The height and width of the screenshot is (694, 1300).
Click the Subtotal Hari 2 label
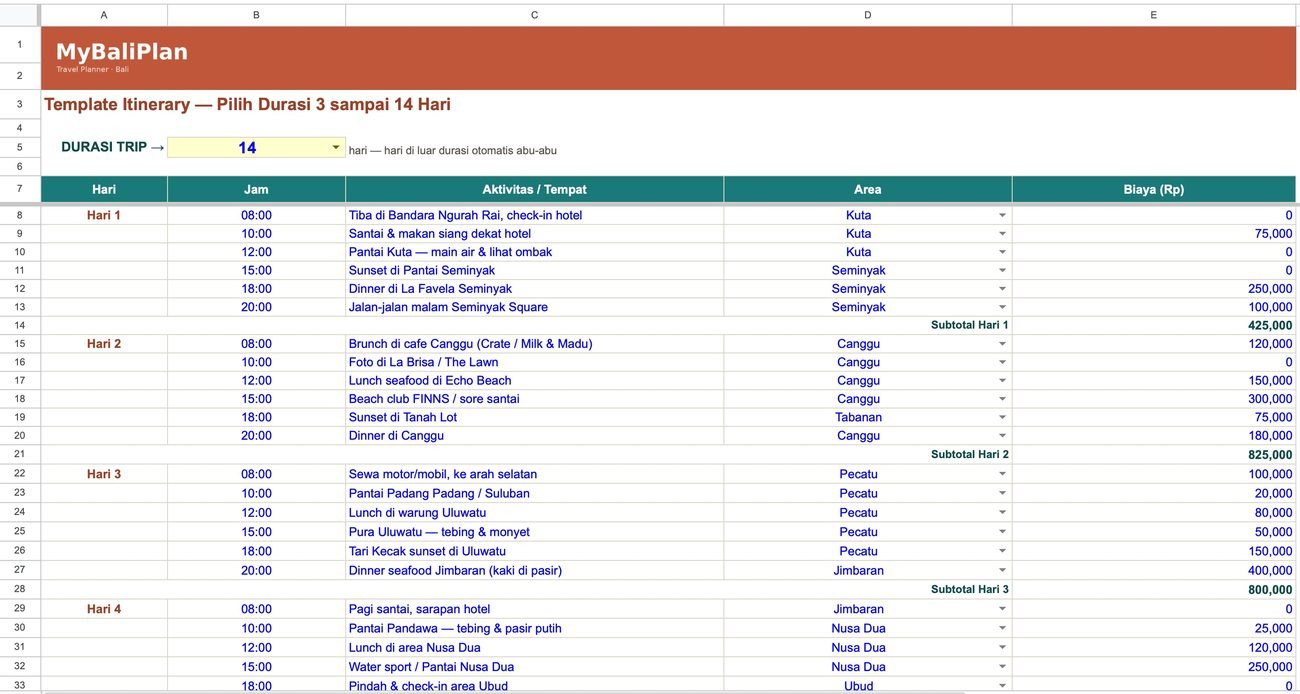pyautogui.click(x=969, y=454)
